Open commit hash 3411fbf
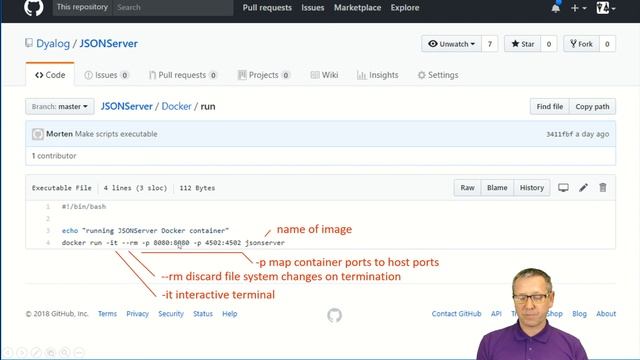Screen dimensions: 640x360 point(559,134)
